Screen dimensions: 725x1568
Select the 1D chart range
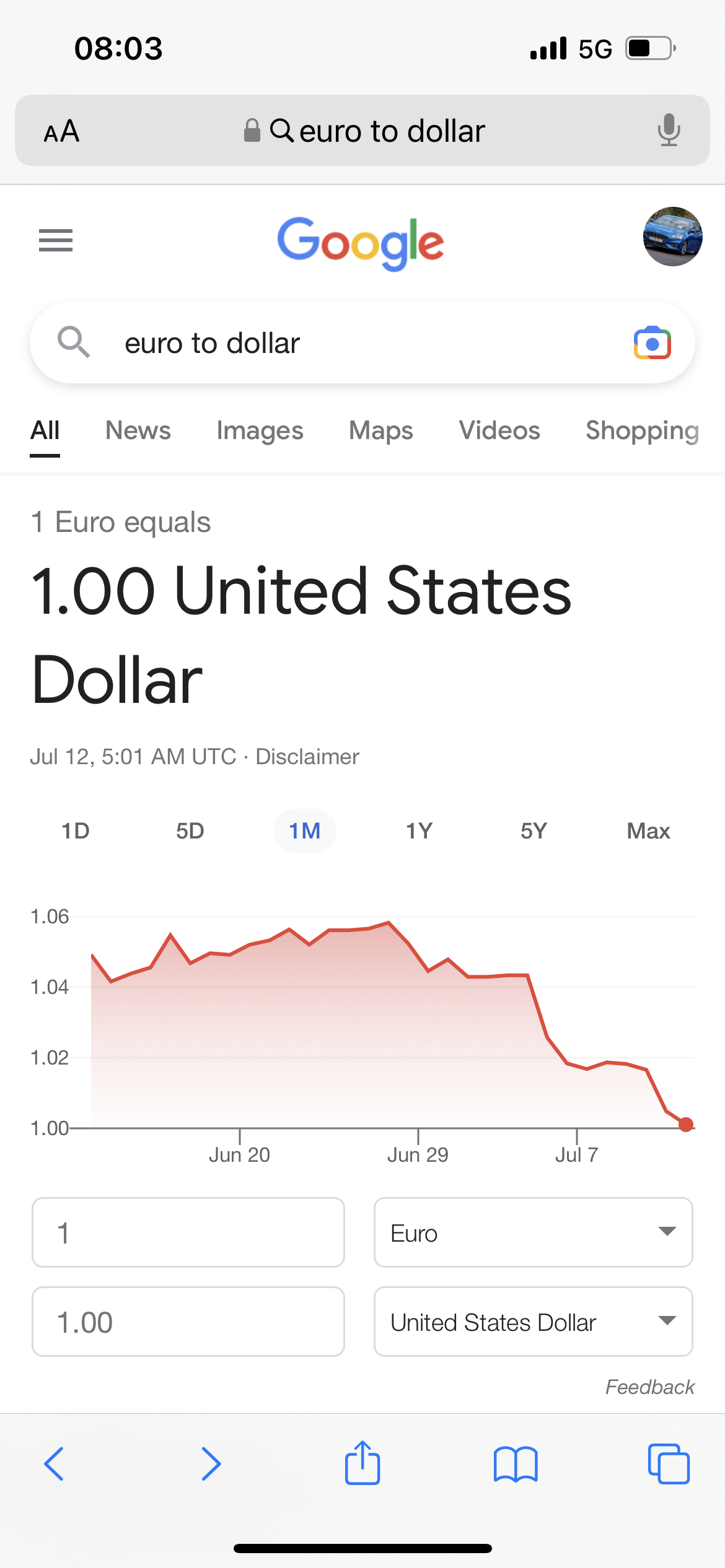(x=76, y=831)
